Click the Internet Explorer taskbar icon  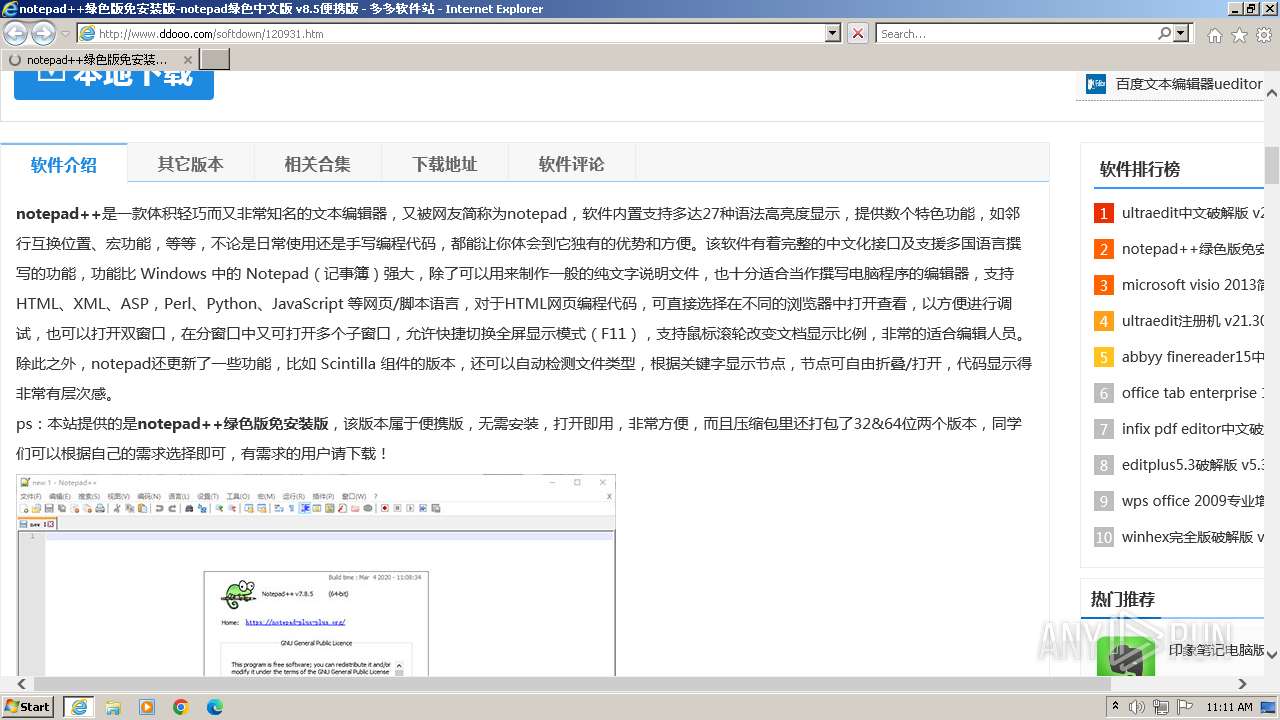78,707
